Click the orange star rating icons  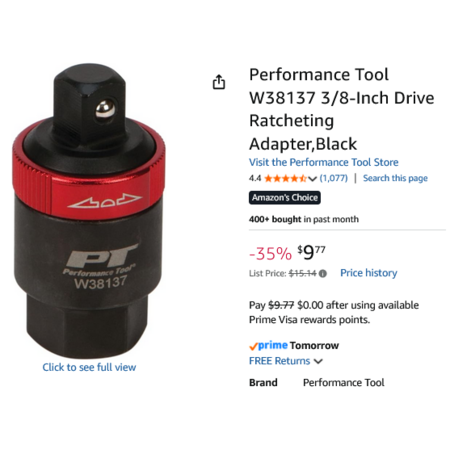point(285,178)
